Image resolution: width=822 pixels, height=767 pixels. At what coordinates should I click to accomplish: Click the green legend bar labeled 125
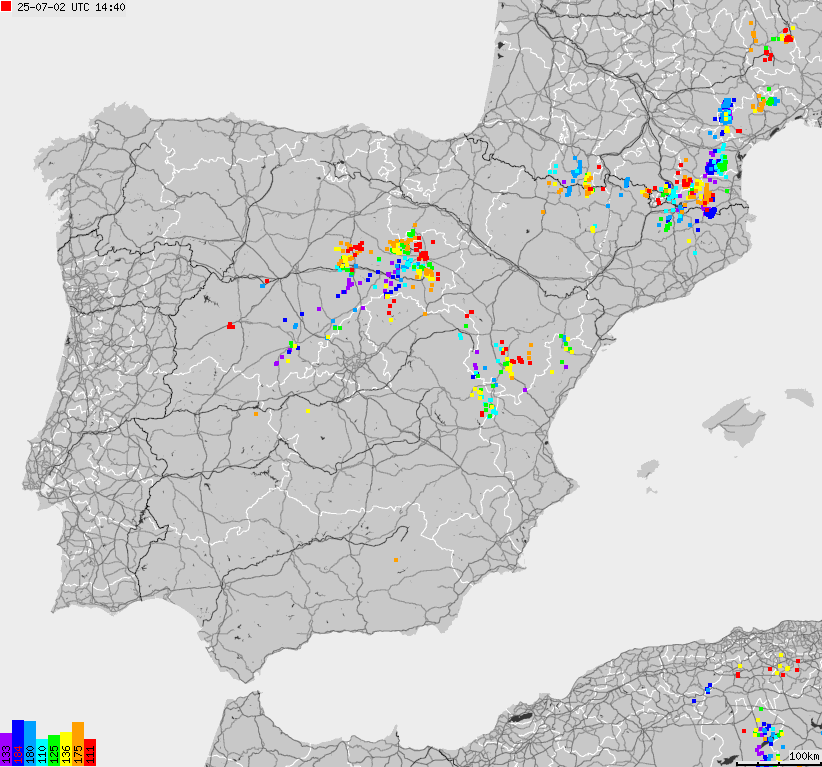coord(54,750)
